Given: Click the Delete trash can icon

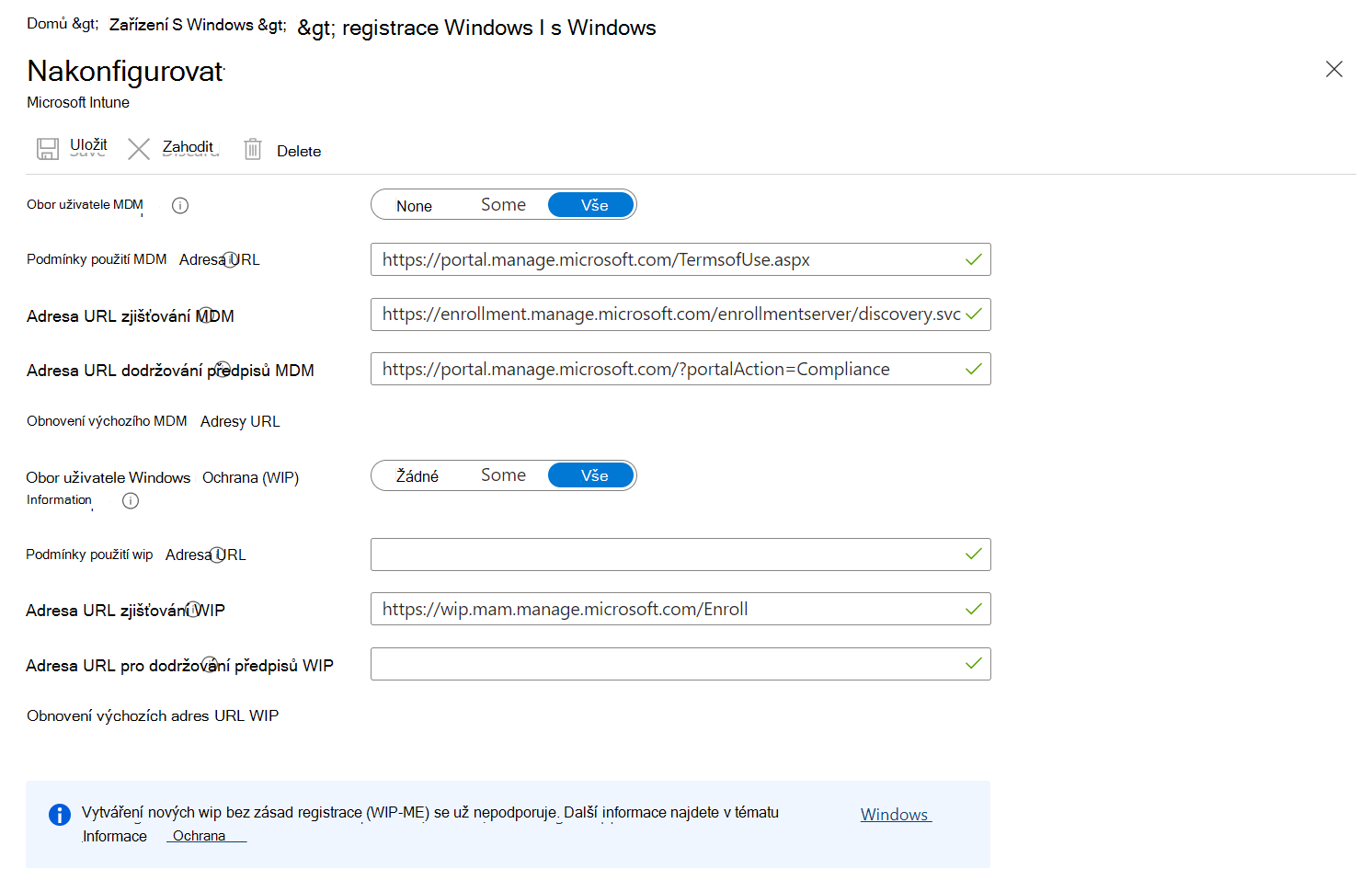Looking at the screenshot, I should point(253,149).
